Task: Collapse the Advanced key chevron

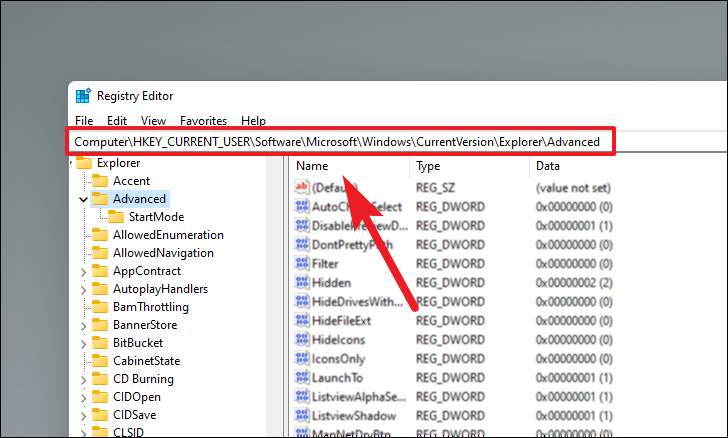Action: 83,199
